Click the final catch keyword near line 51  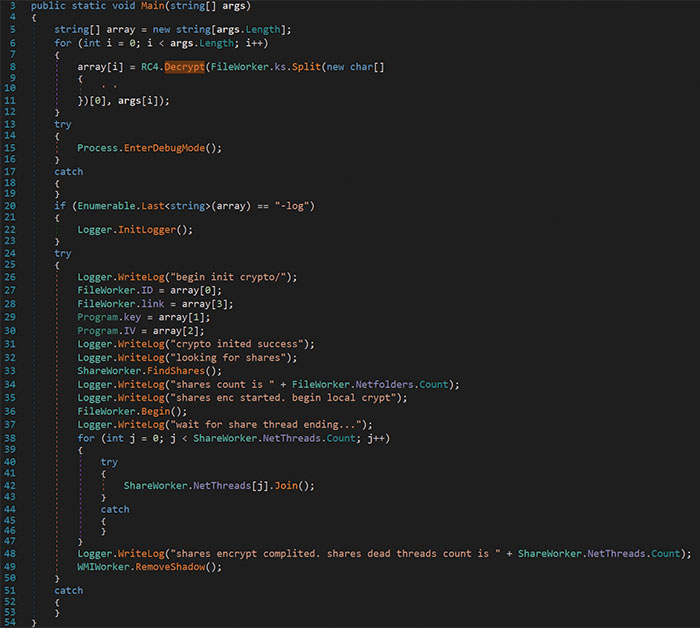[68, 591]
